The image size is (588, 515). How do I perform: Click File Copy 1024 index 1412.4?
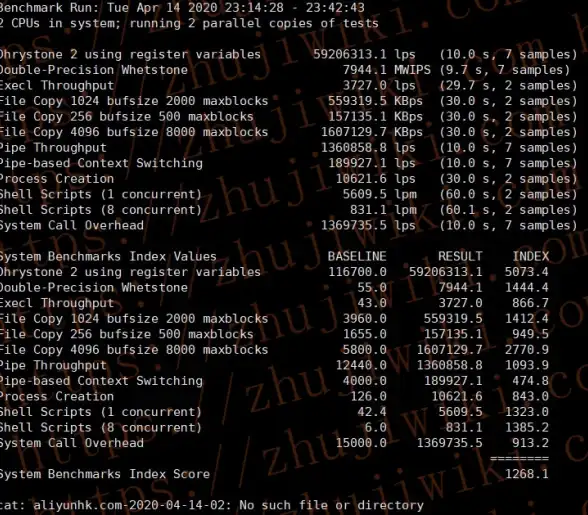(526, 319)
